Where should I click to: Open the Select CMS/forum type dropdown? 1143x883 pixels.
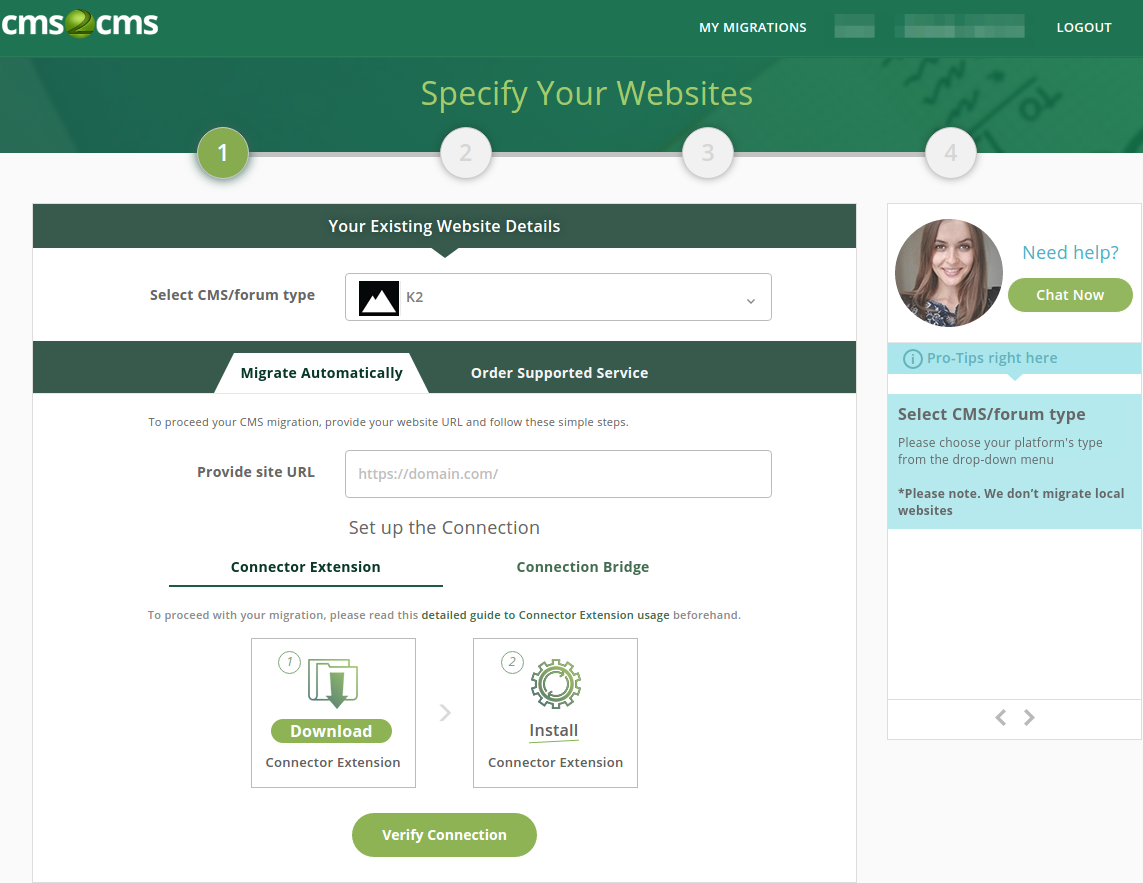(x=558, y=297)
